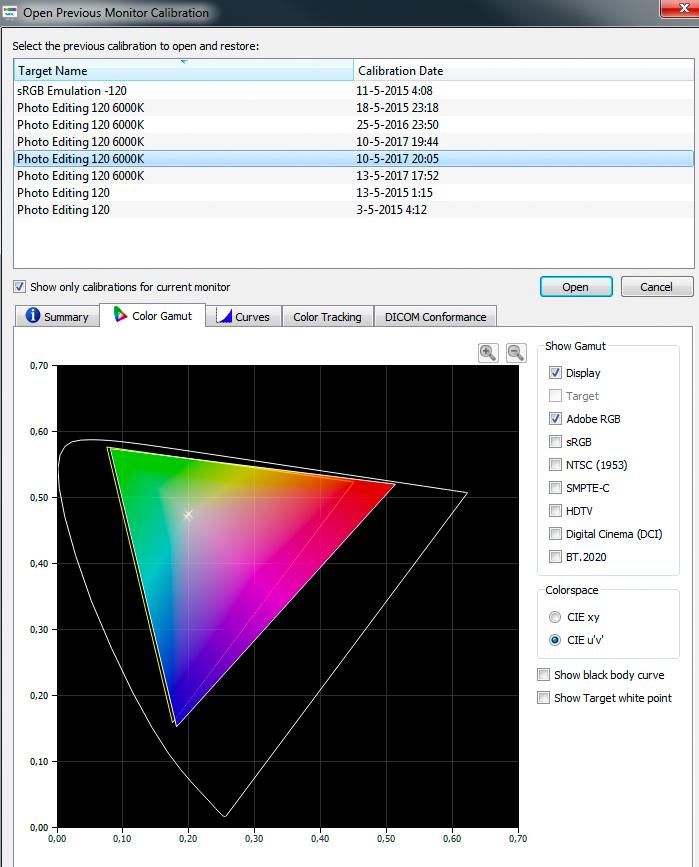Close the calibration dialog window
Screen dimensions: 699x867
[x=681, y=8]
